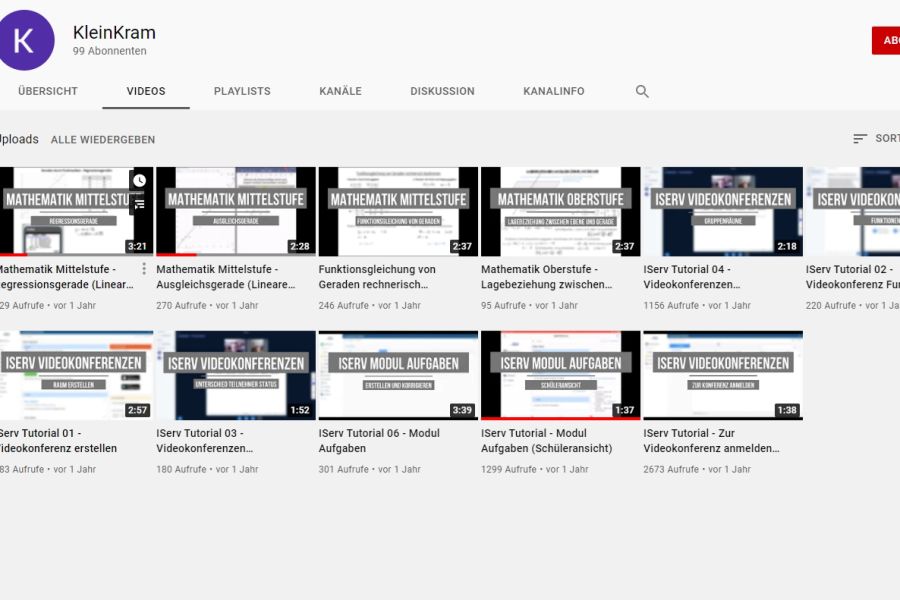Viewport: 900px width, 600px height.
Task: Click '1299 Aufrufe' under Schüleransicht video
Action: coord(509,469)
